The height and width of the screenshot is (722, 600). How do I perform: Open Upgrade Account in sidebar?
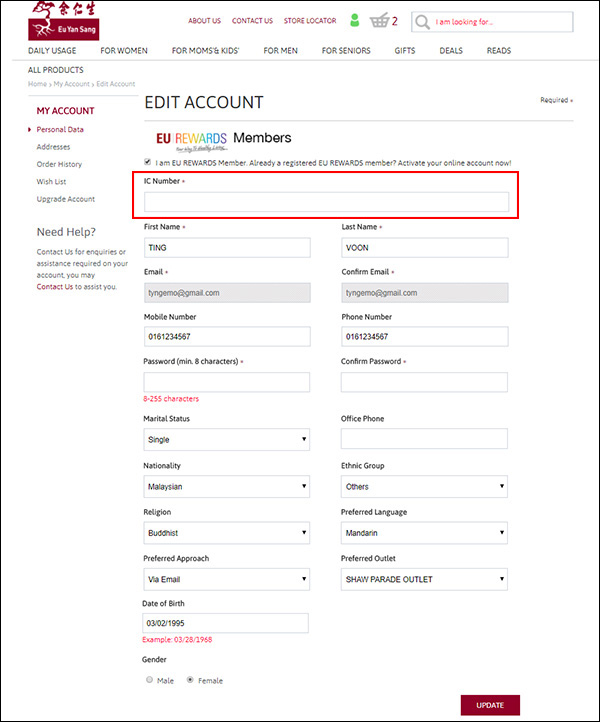[x=66, y=199]
